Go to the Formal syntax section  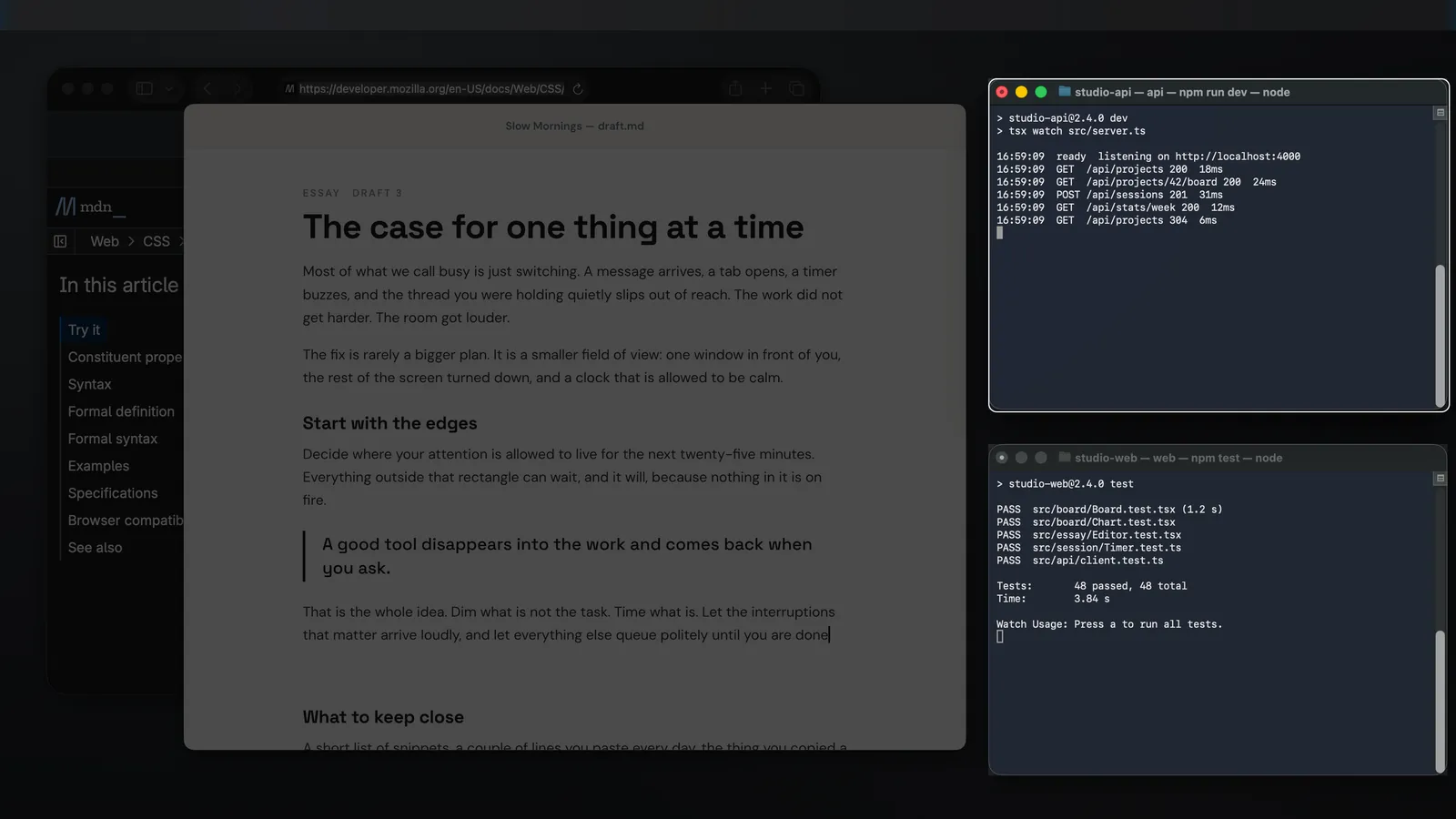pyautogui.click(x=113, y=440)
